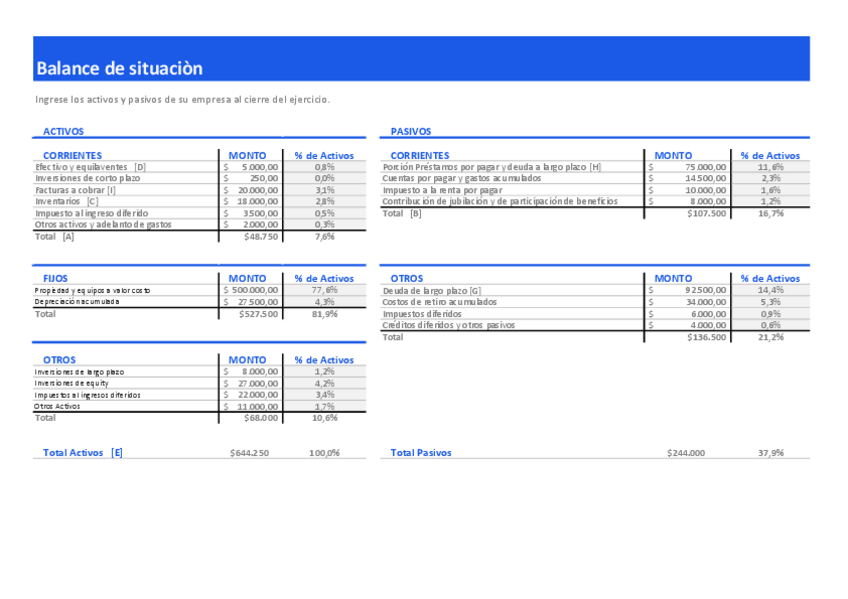Screen dimensions: 848x599
Task: Click the FIJOS section header
Action: (x=55, y=278)
